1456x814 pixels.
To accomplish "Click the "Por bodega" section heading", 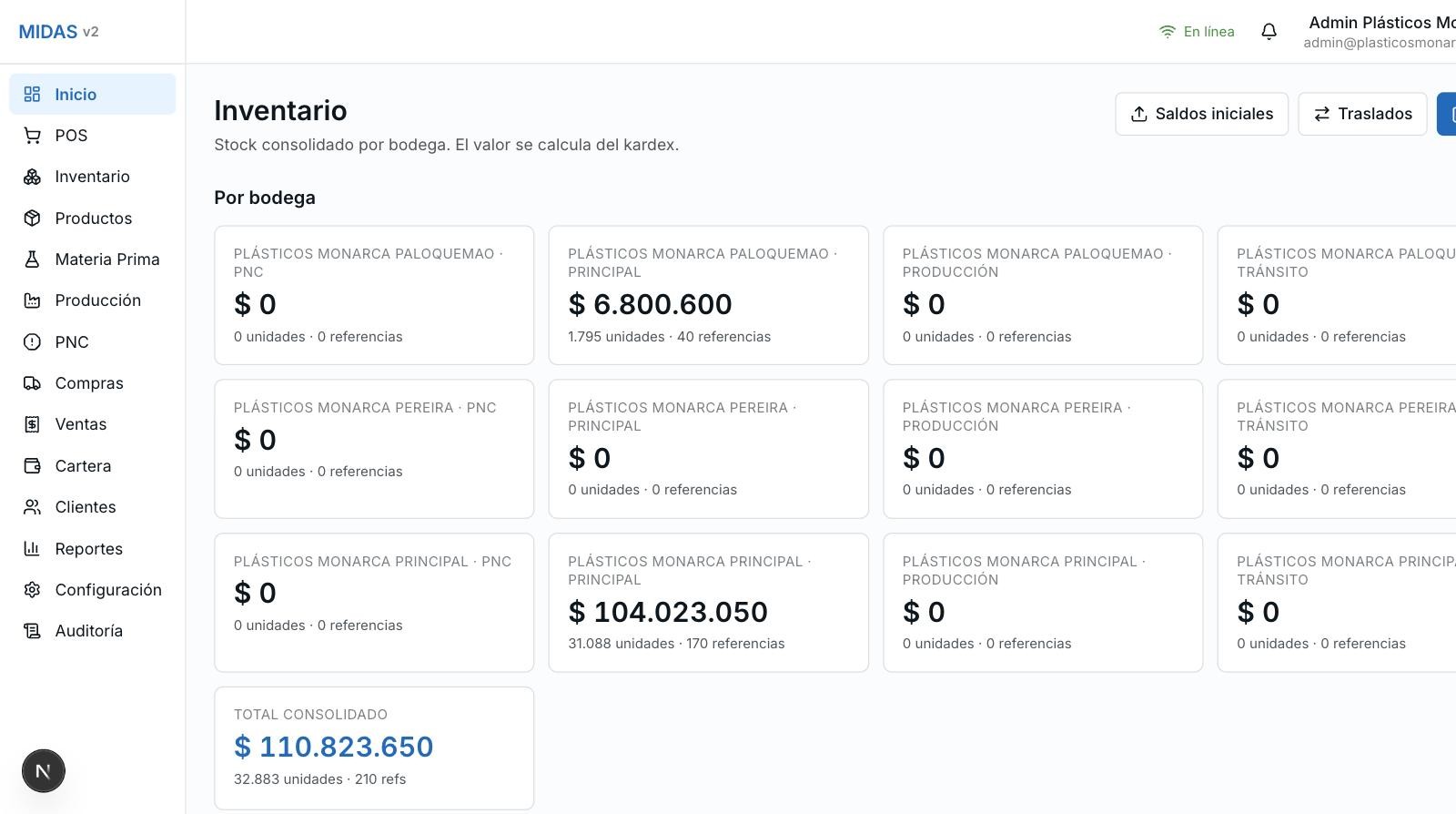I will (265, 198).
